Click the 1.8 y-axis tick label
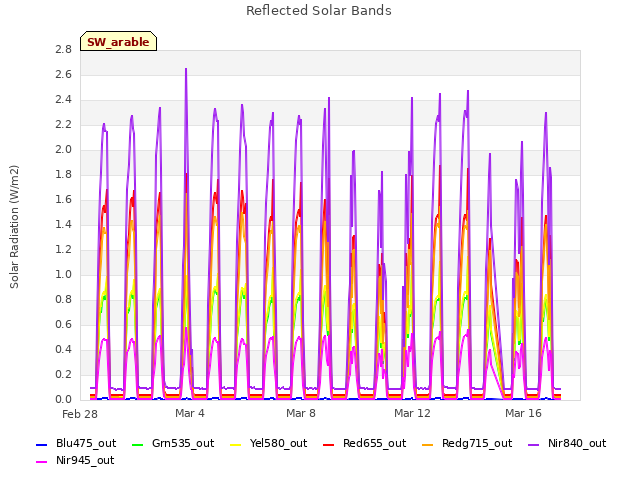 [x=63, y=174]
